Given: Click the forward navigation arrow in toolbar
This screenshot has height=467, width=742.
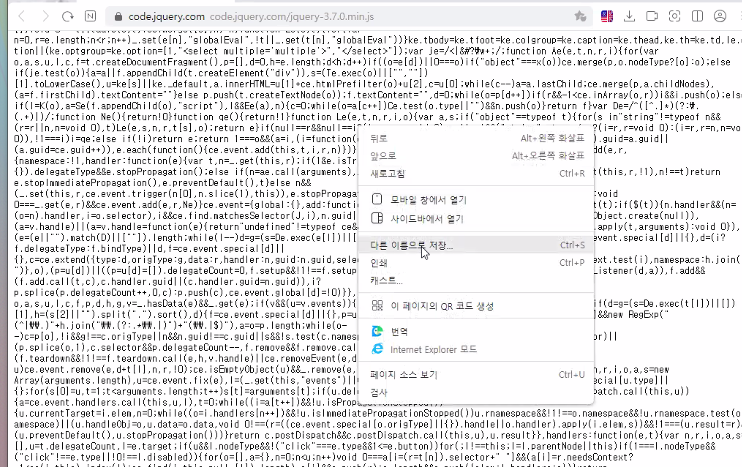Looking at the screenshot, I should 45,17.
